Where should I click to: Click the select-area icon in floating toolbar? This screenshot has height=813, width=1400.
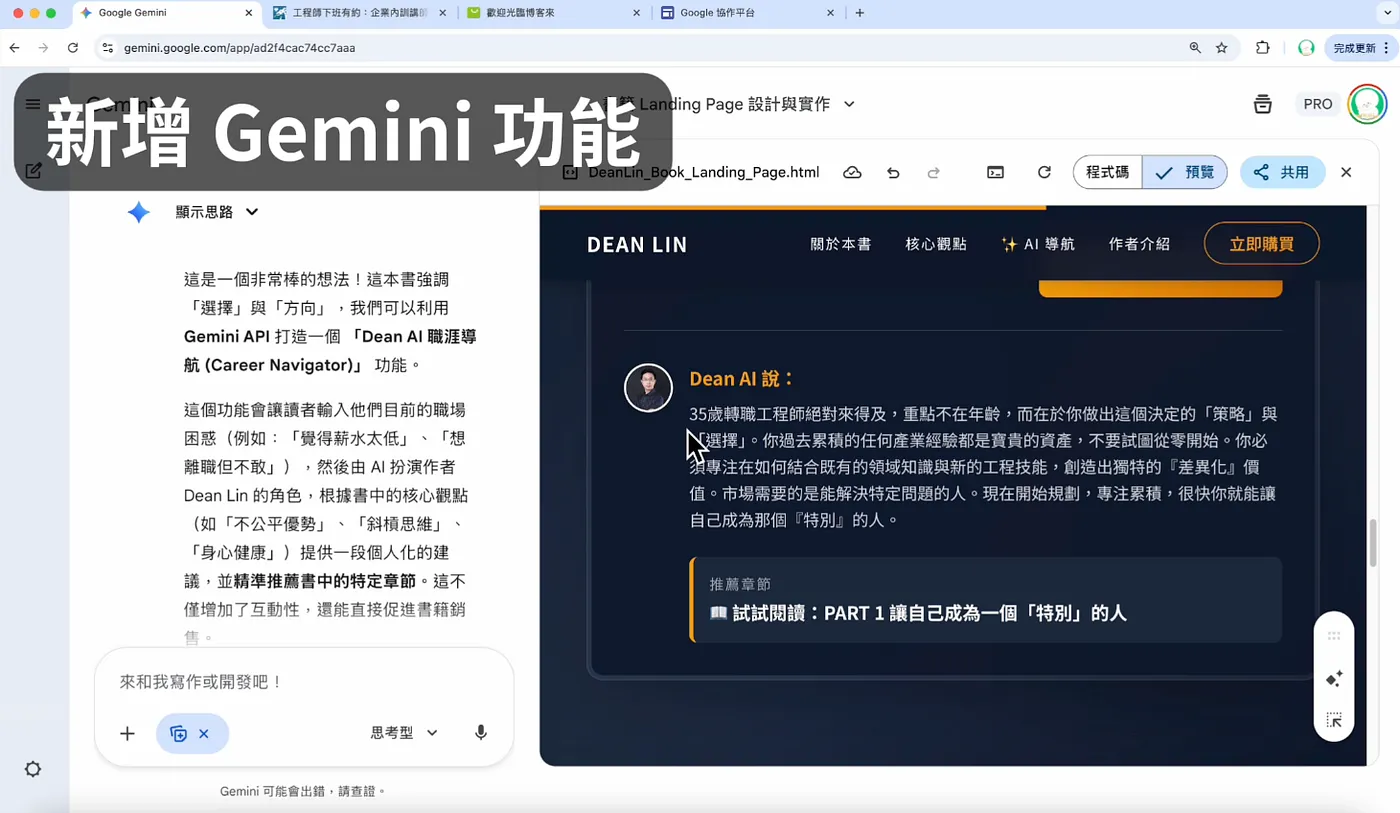(1334, 720)
